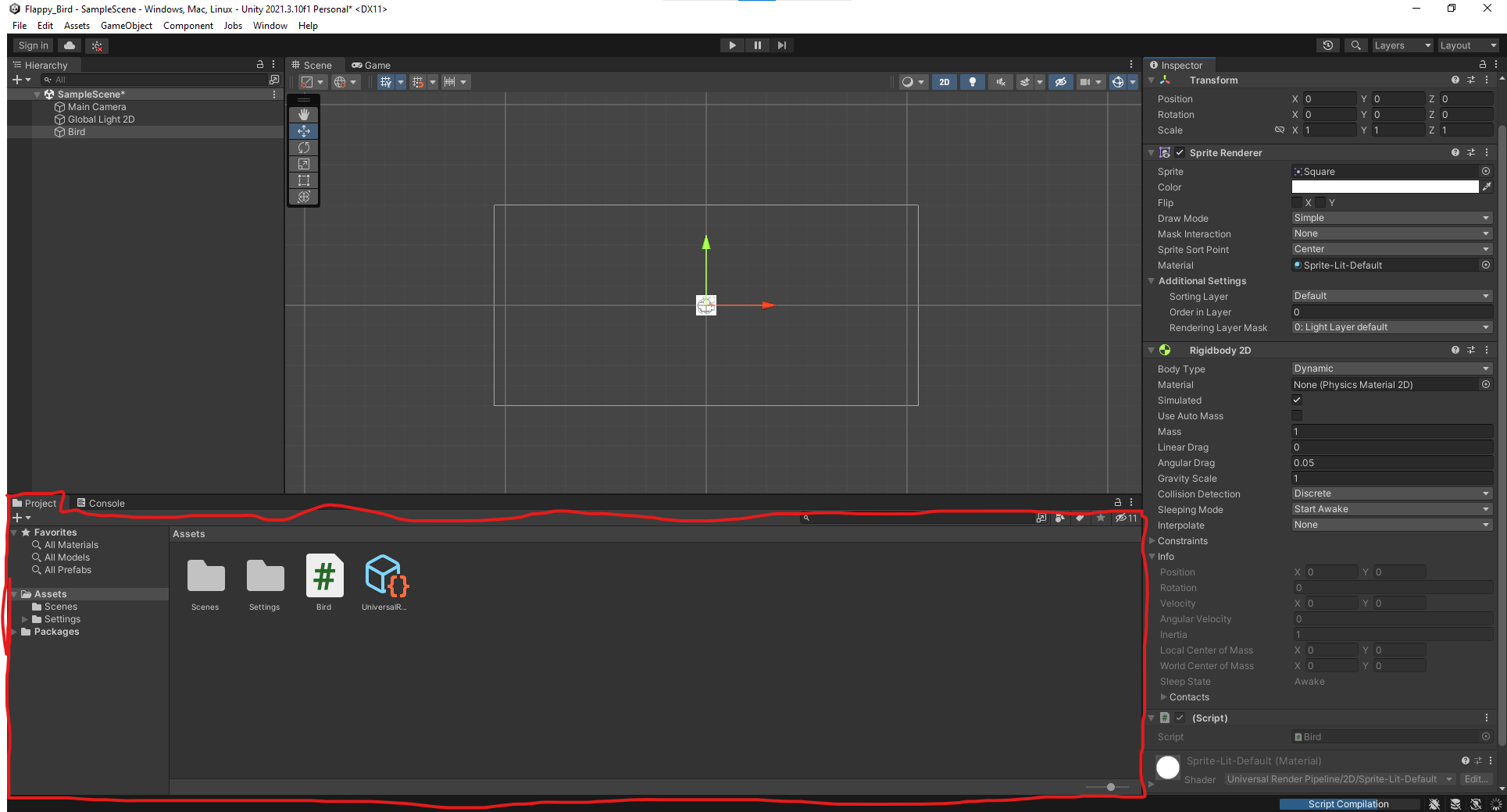Viewport: 1507px width, 812px height.
Task: Open the Mask Interaction dropdown
Action: pyautogui.click(x=1392, y=233)
